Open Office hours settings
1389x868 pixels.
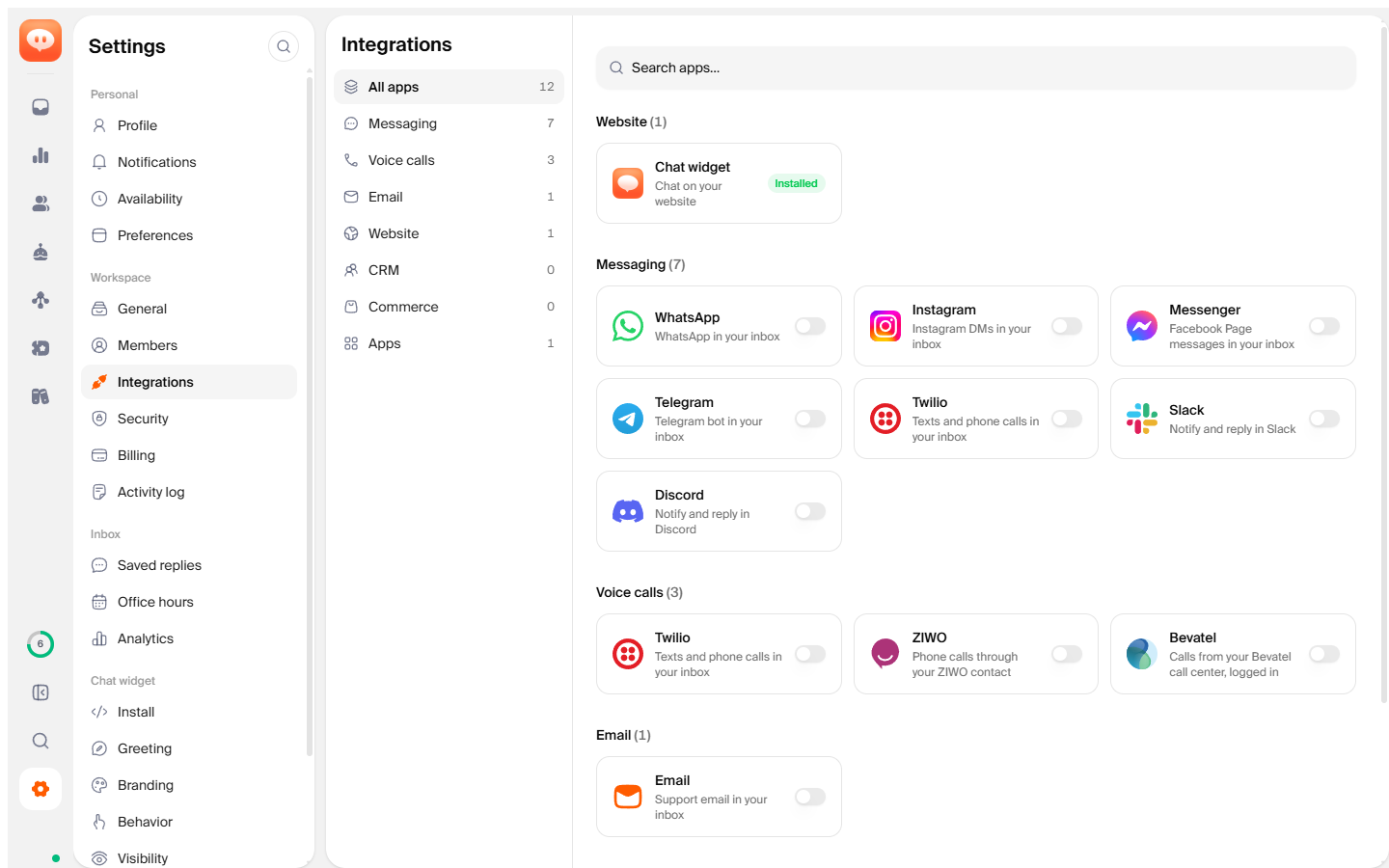click(x=189, y=602)
